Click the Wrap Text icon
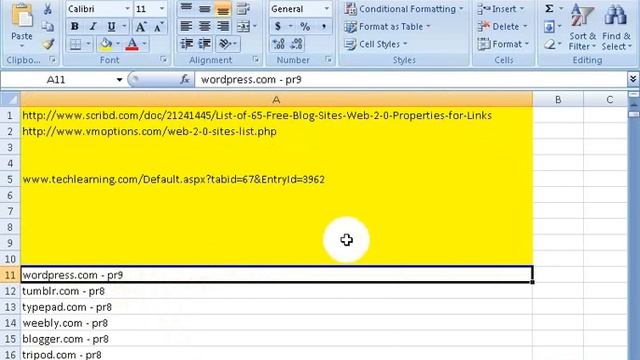 pos(244,9)
